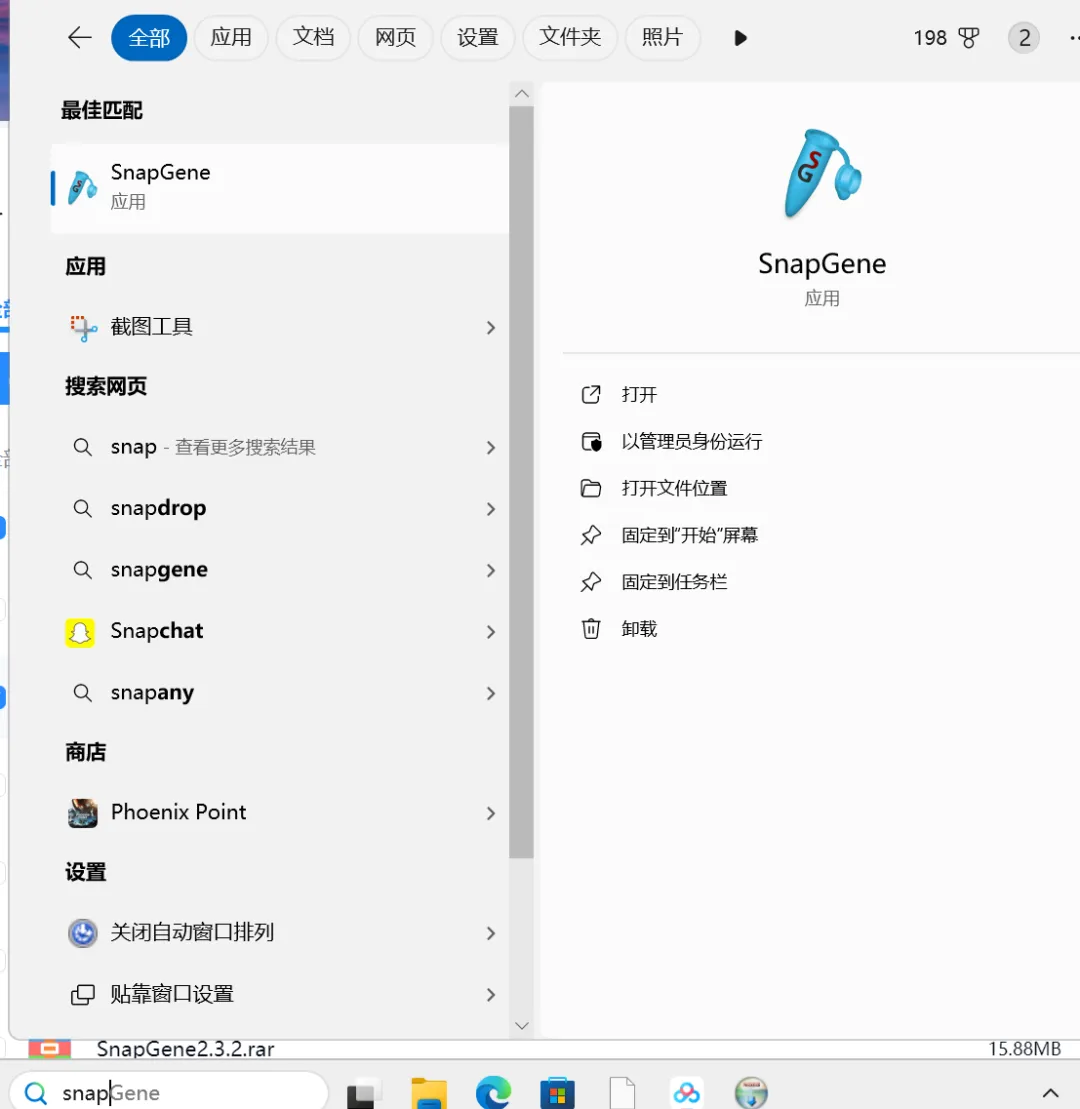
Task: Open SnapGene best match result
Action: click(x=280, y=188)
